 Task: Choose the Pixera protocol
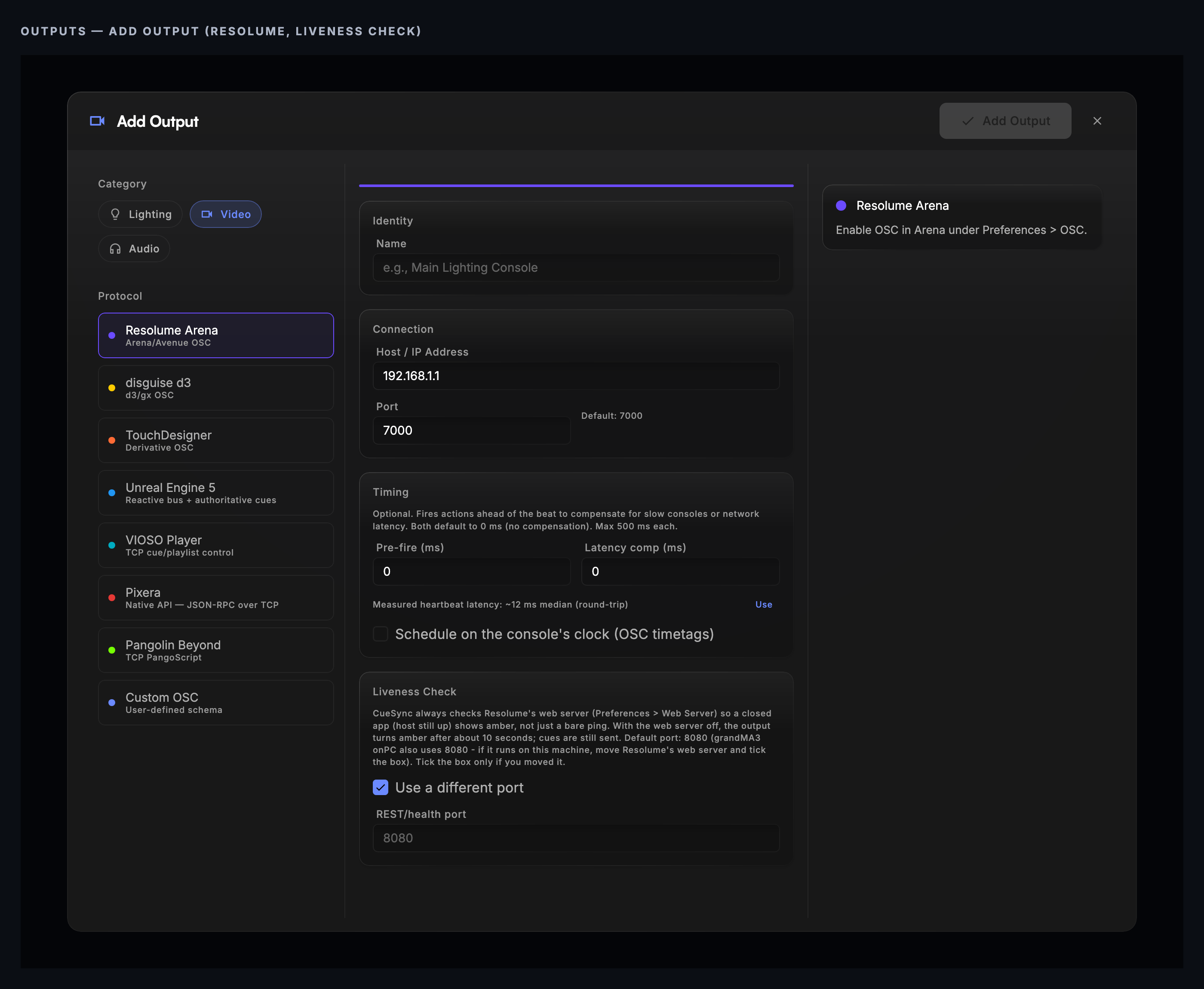(x=216, y=597)
